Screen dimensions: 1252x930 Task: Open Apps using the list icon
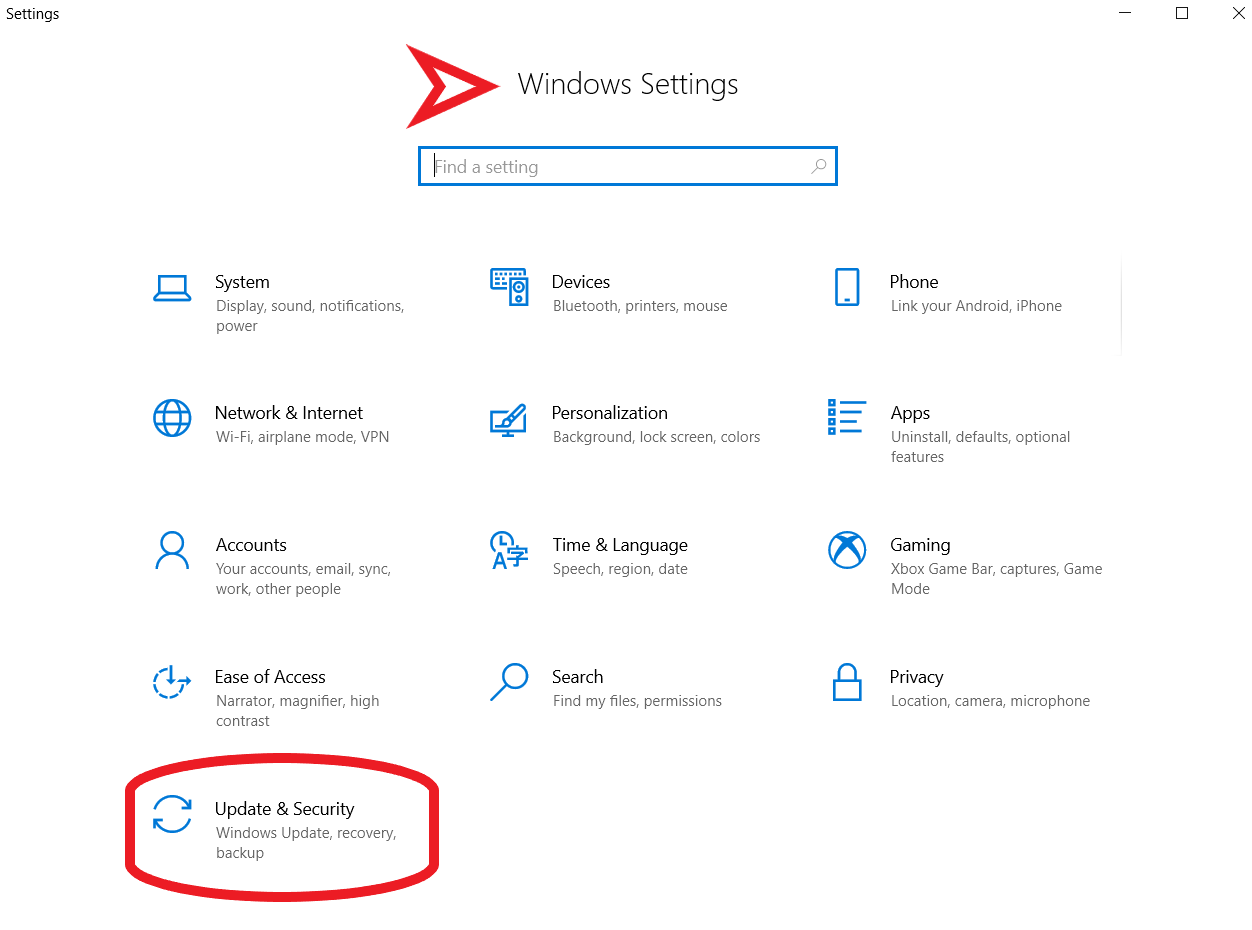point(846,417)
